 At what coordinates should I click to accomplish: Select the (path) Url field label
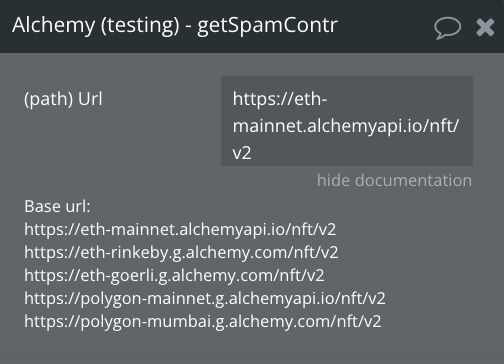click(x=63, y=99)
